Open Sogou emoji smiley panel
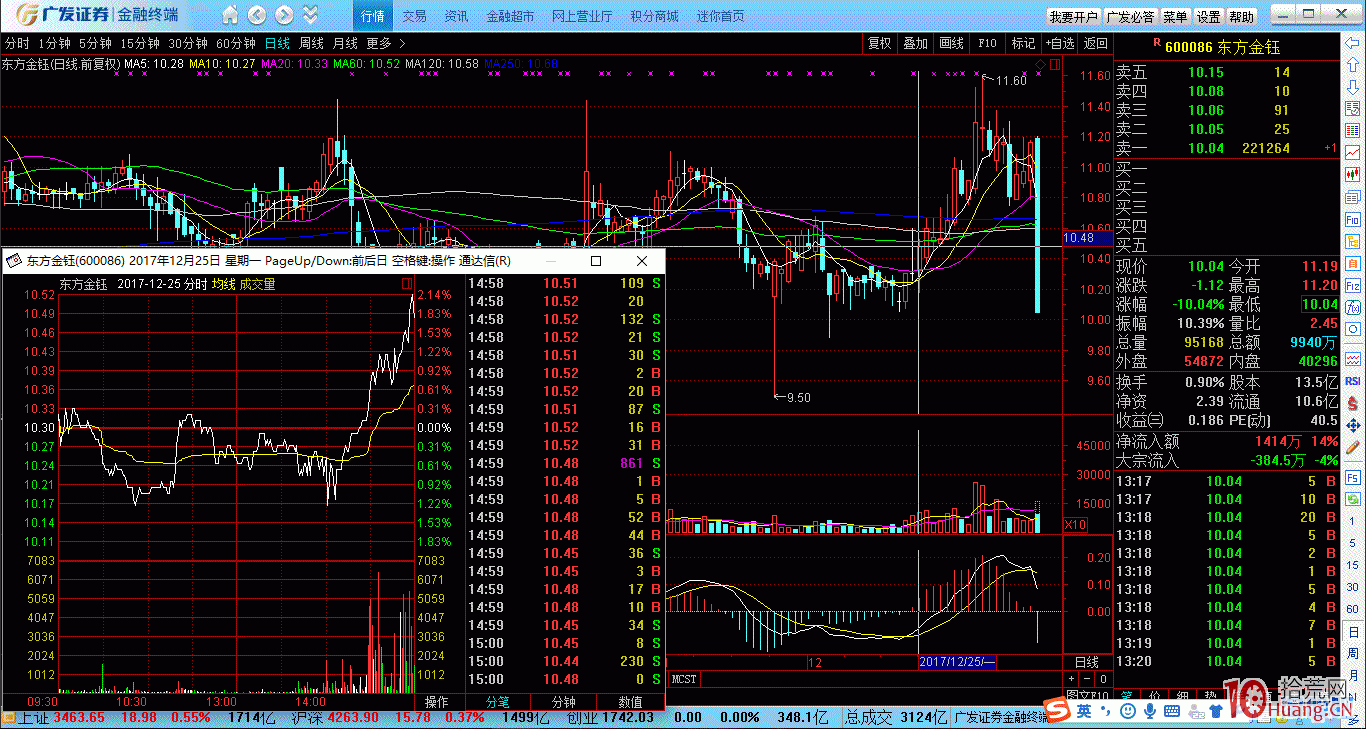Viewport: 1366px width, 729px height. 1126,711
